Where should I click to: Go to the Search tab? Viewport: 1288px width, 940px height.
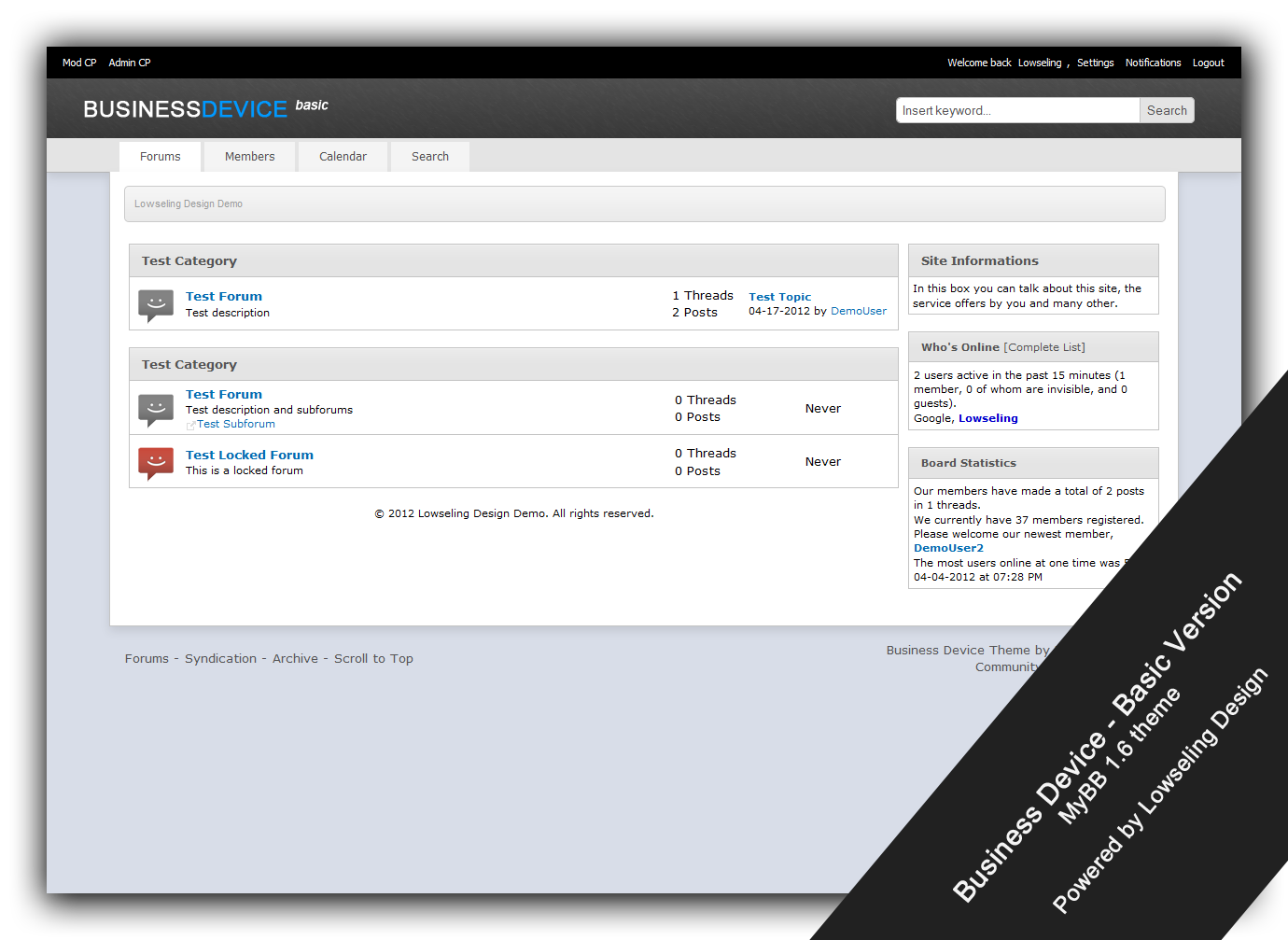(x=429, y=157)
